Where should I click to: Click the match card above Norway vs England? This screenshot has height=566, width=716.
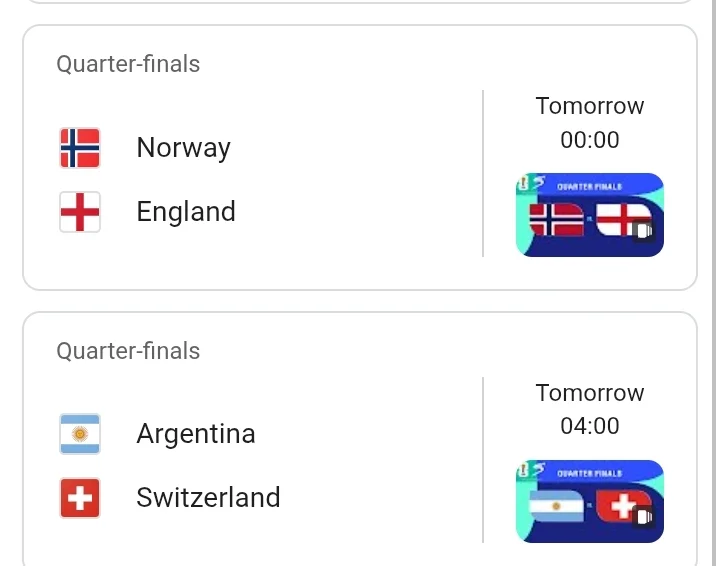(360, 1)
